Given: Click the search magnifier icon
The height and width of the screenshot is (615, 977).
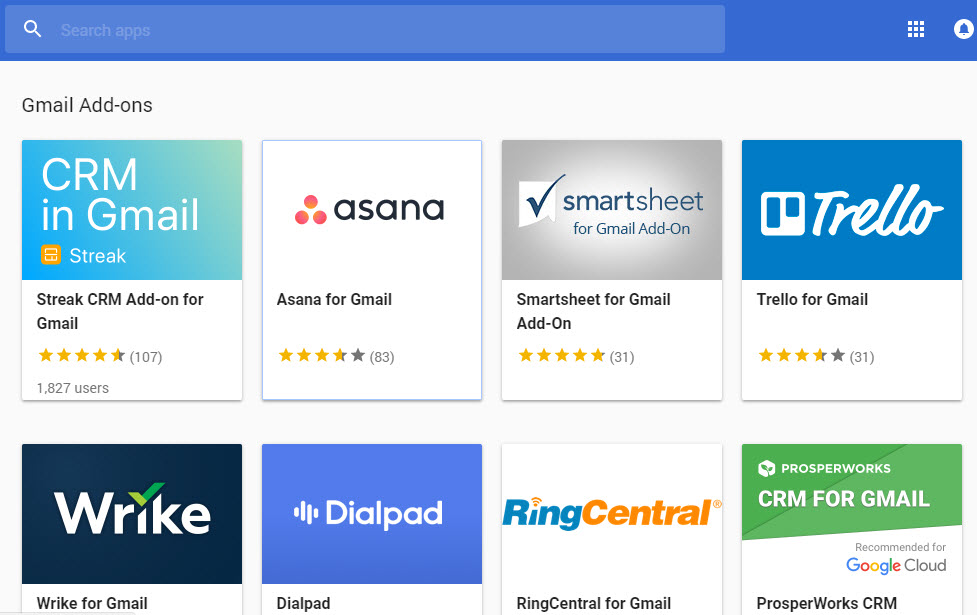Looking at the screenshot, I should (33, 30).
